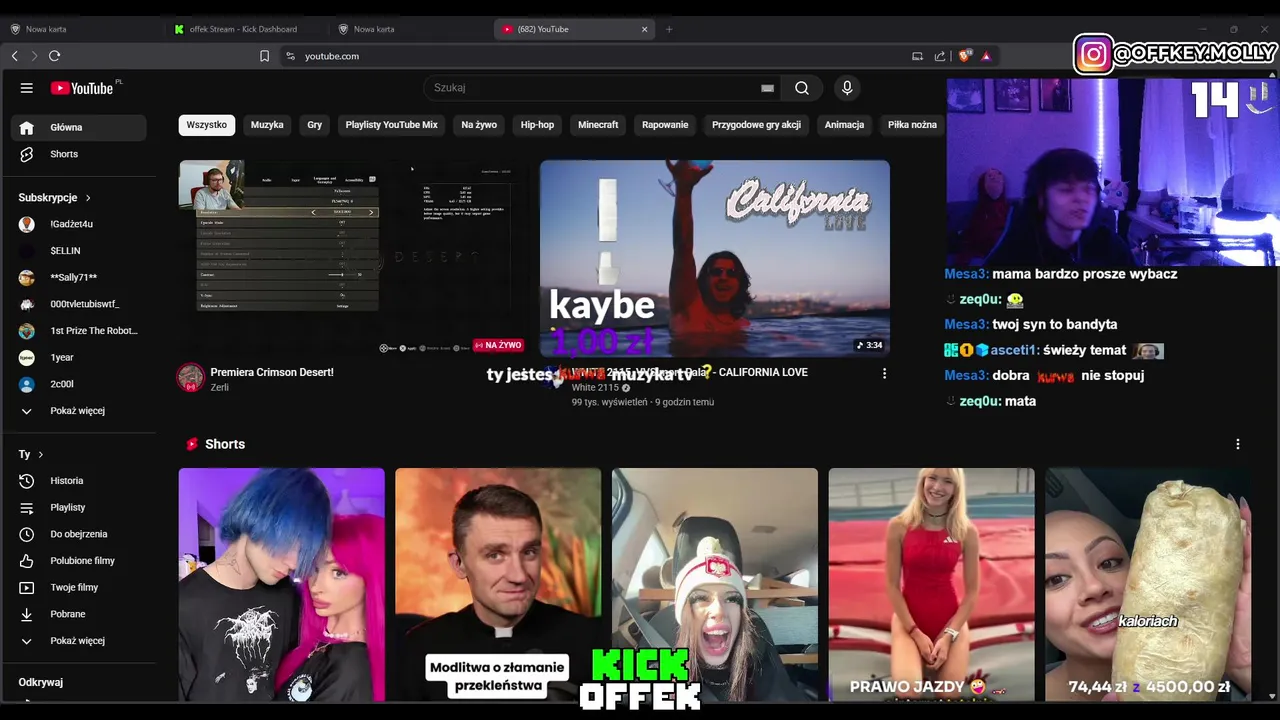The image size is (1280, 720).
Task: Open the kaloriach burrito Short
Action: click(x=1148, y=585)
